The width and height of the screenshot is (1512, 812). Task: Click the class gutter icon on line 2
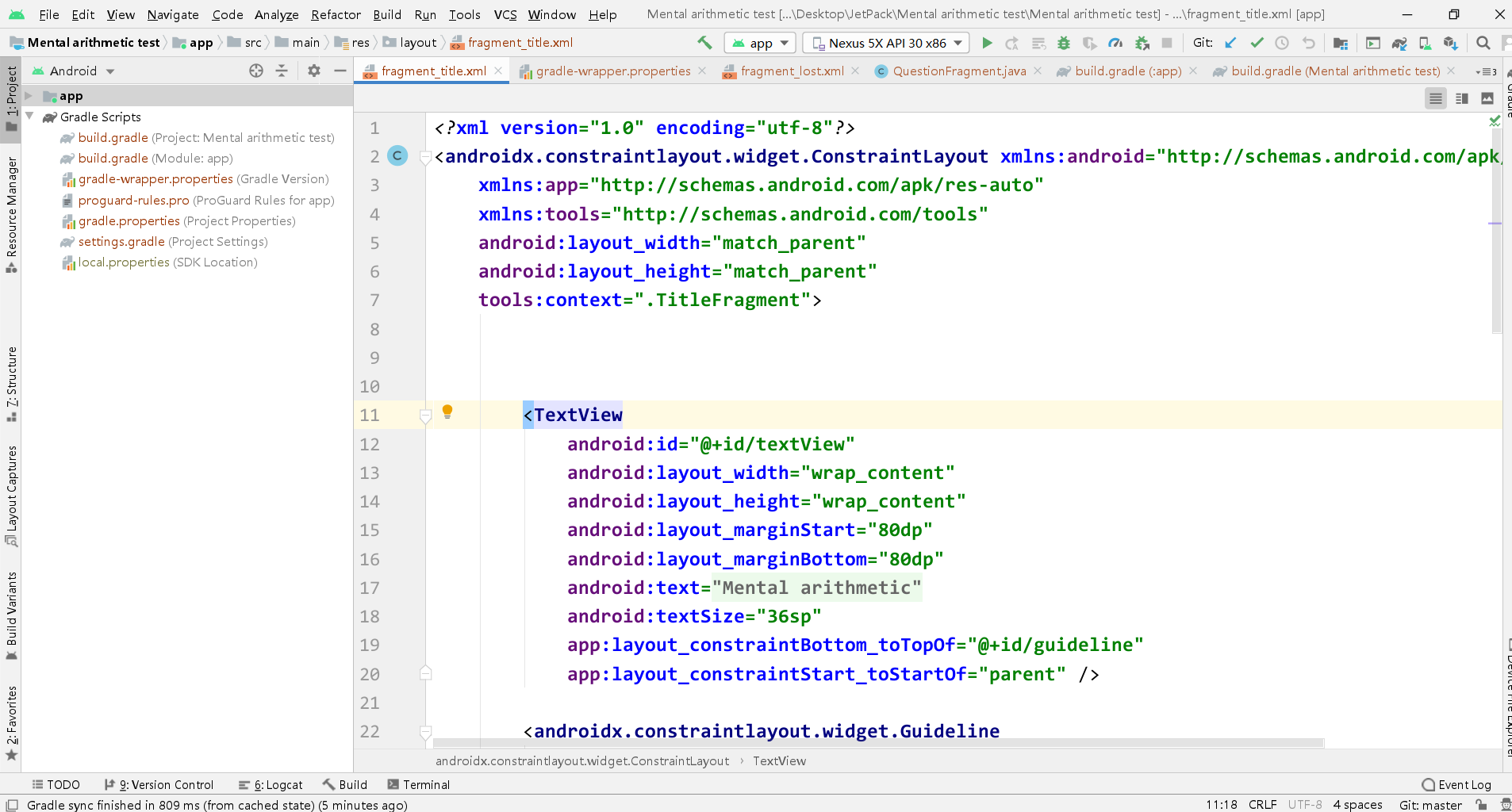(x=397, y=156)
